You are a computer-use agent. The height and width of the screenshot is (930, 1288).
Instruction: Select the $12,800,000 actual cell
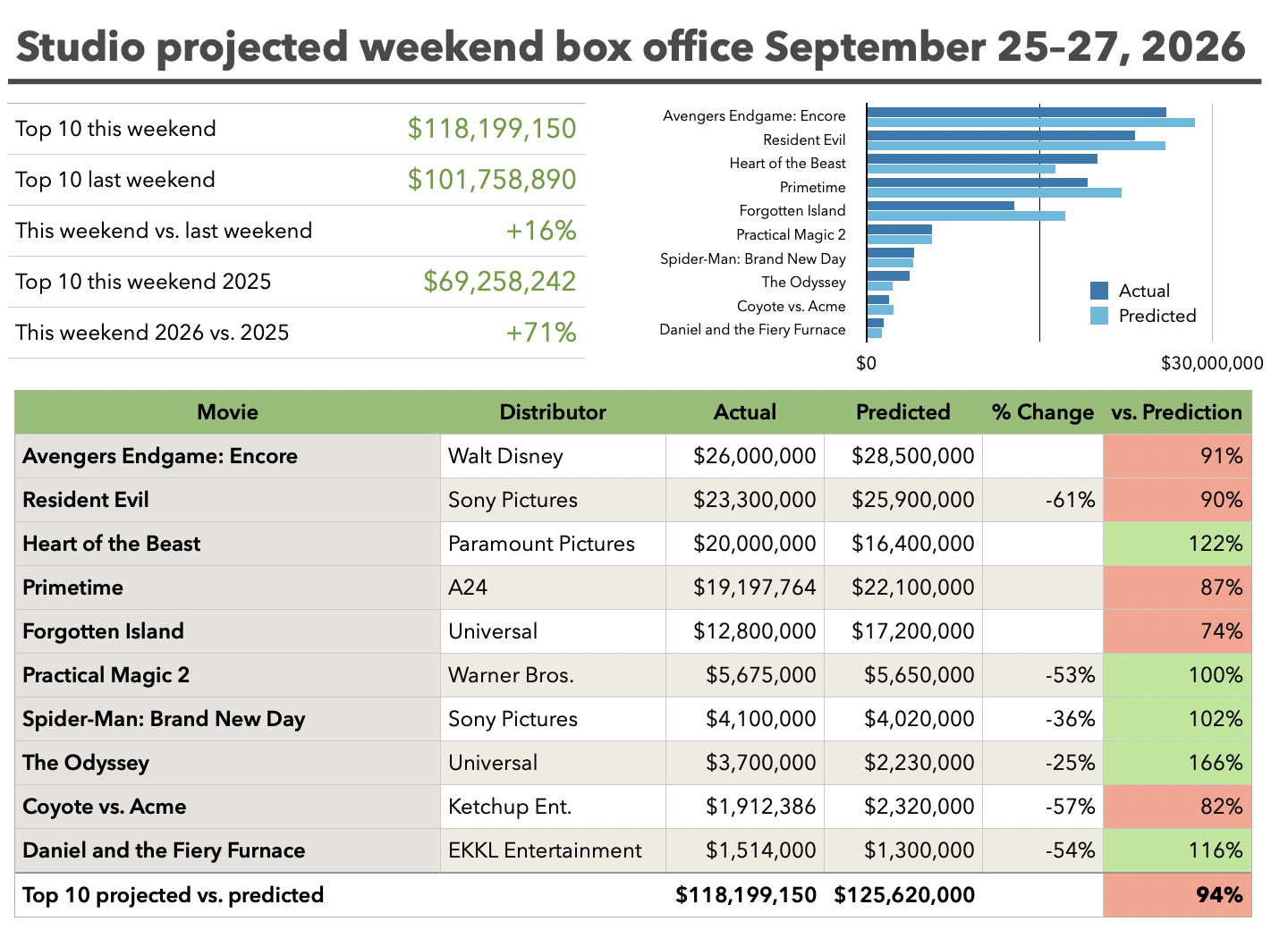[745, 631]
